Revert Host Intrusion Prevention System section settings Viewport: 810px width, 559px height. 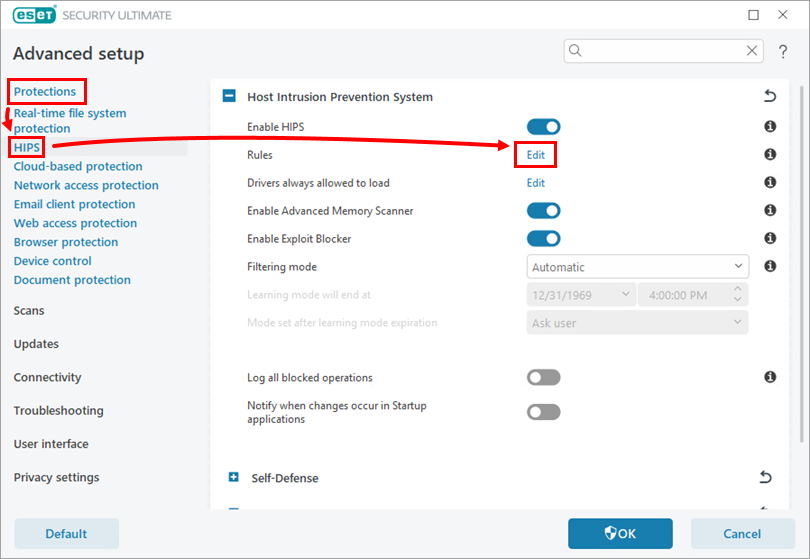[x=770, y=96]
